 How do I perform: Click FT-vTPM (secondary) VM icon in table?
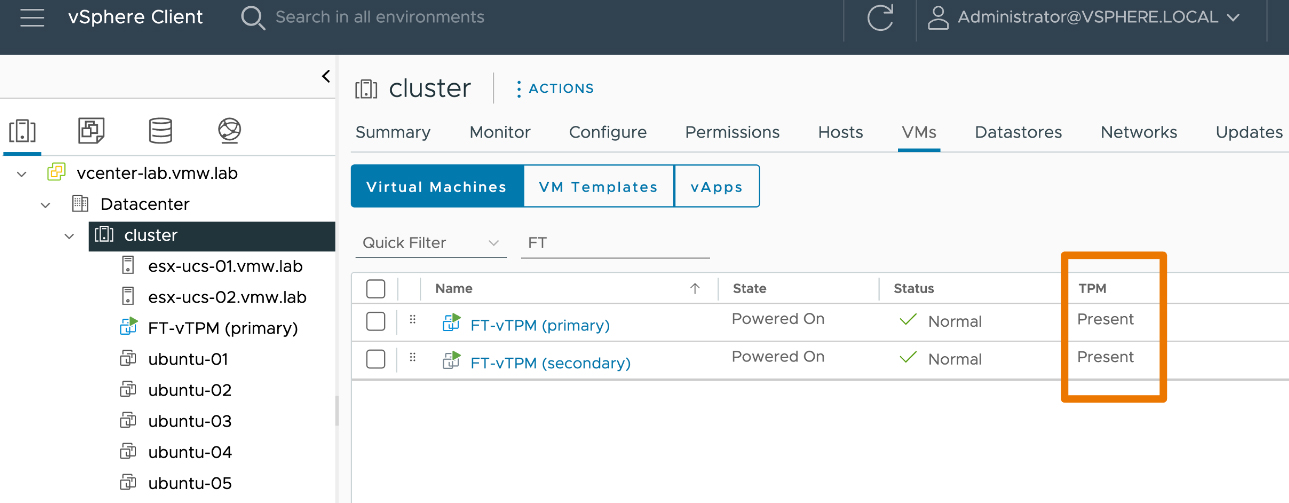tap(451, 362)
